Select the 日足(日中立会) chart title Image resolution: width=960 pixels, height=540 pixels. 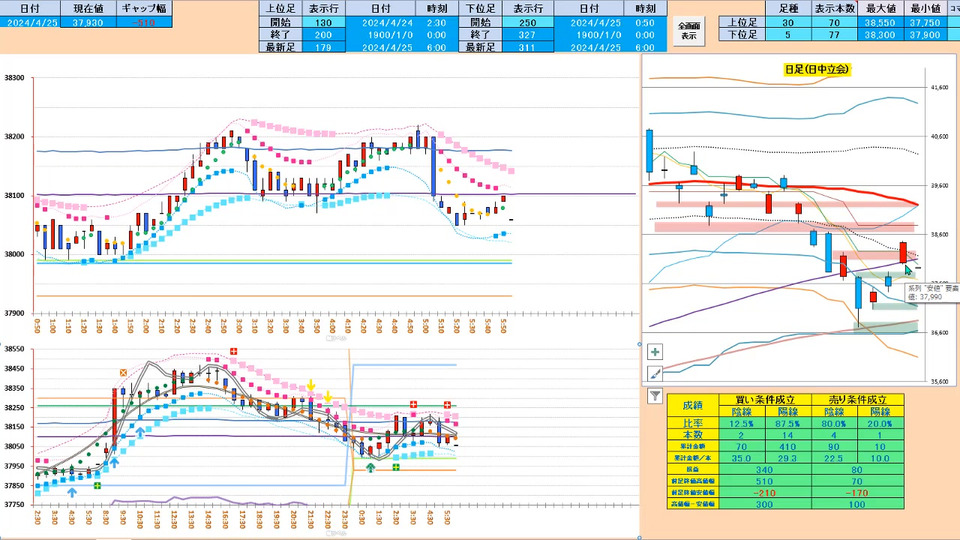coord(817,69)
